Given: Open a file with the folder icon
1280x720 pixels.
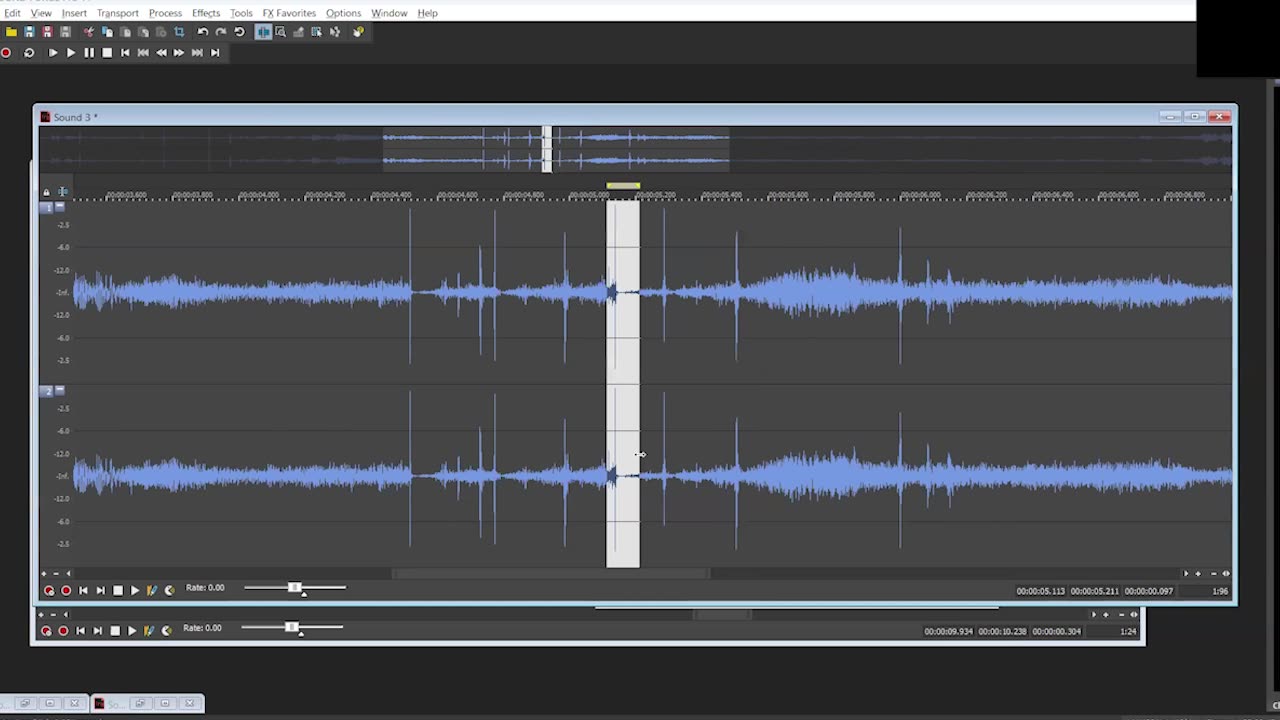Looking at the screenshot, I should 11,32.
